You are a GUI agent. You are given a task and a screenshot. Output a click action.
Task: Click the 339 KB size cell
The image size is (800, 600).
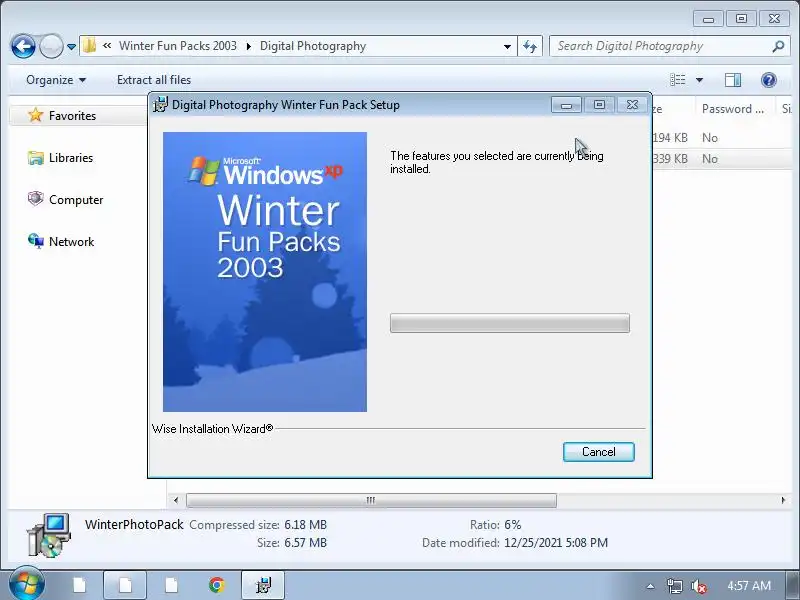670,159
